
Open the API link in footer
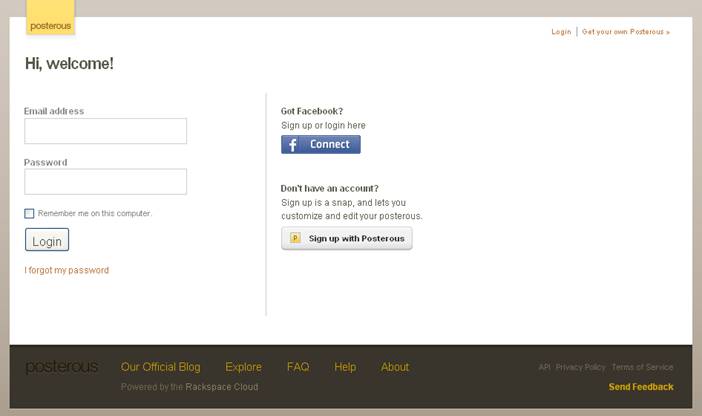(544, 367)
